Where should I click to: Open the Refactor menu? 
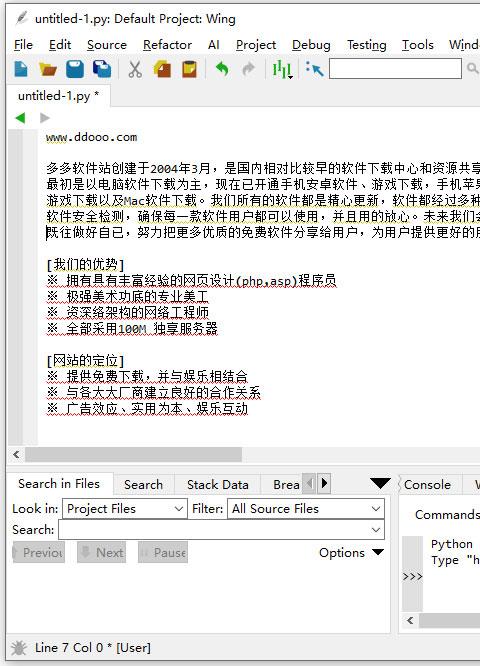[x=167, y=45]
